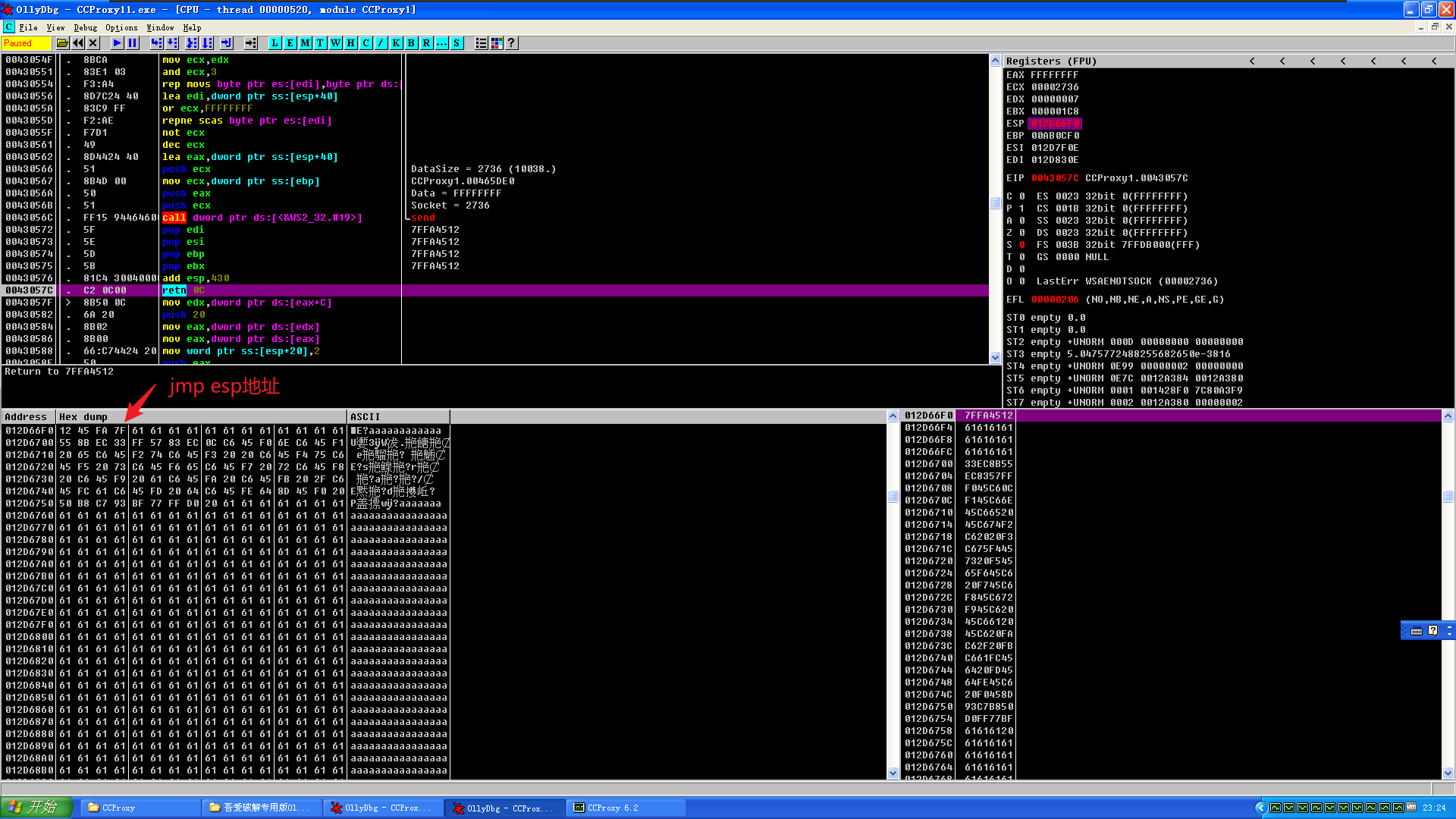The height and width of the screenshot is (819, 1456).
Task: Click the Address column header in dump
Action: click(x=29, y=416)
